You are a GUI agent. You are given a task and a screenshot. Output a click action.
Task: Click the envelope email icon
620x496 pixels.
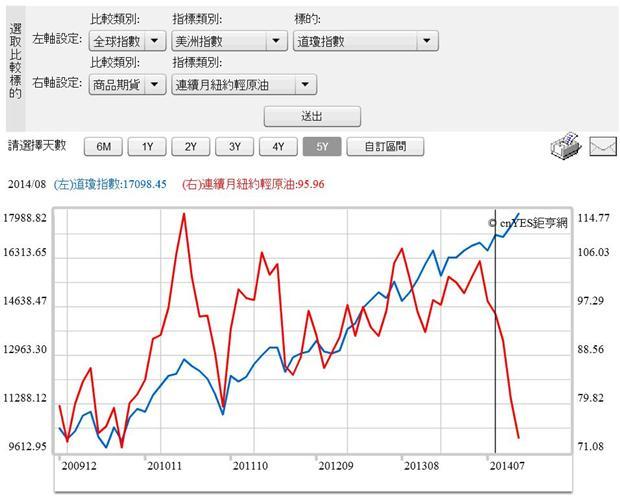(603, 146)
